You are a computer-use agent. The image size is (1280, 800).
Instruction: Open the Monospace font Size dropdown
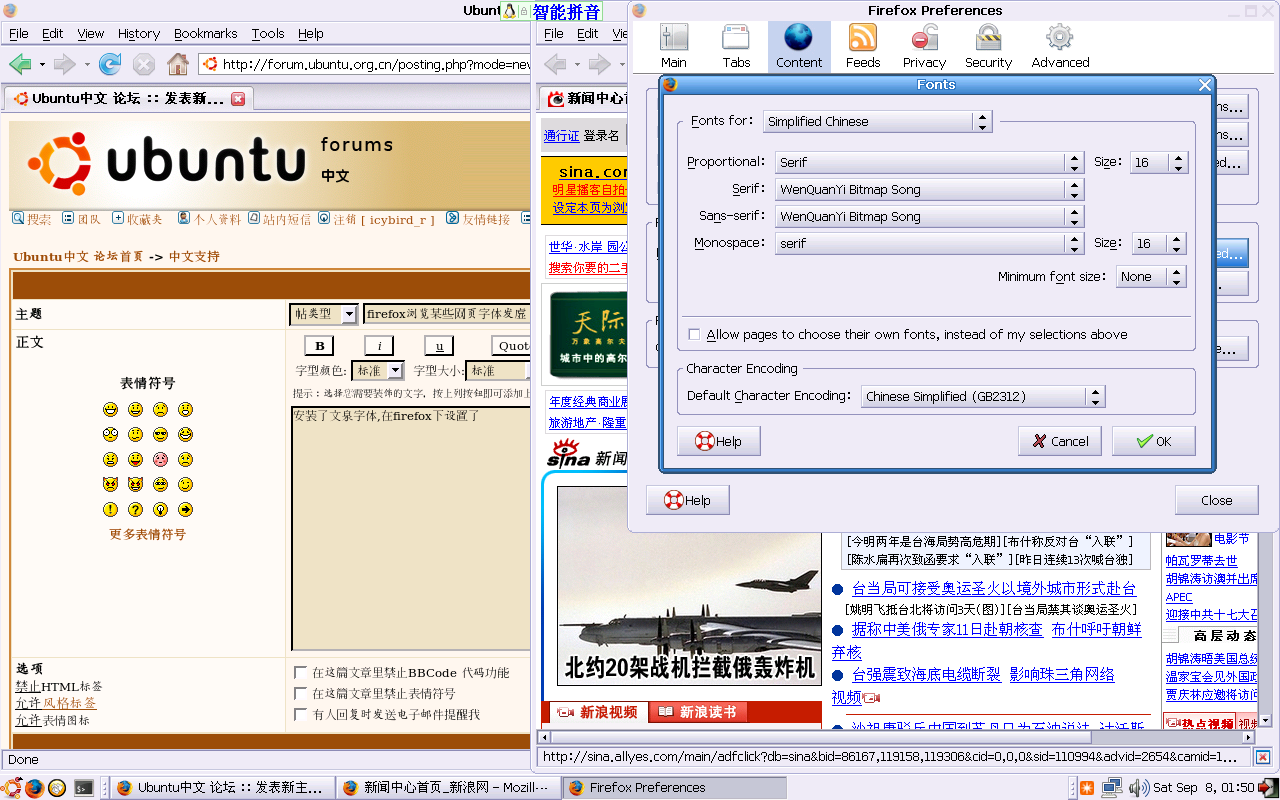(x=1158, y=244)
